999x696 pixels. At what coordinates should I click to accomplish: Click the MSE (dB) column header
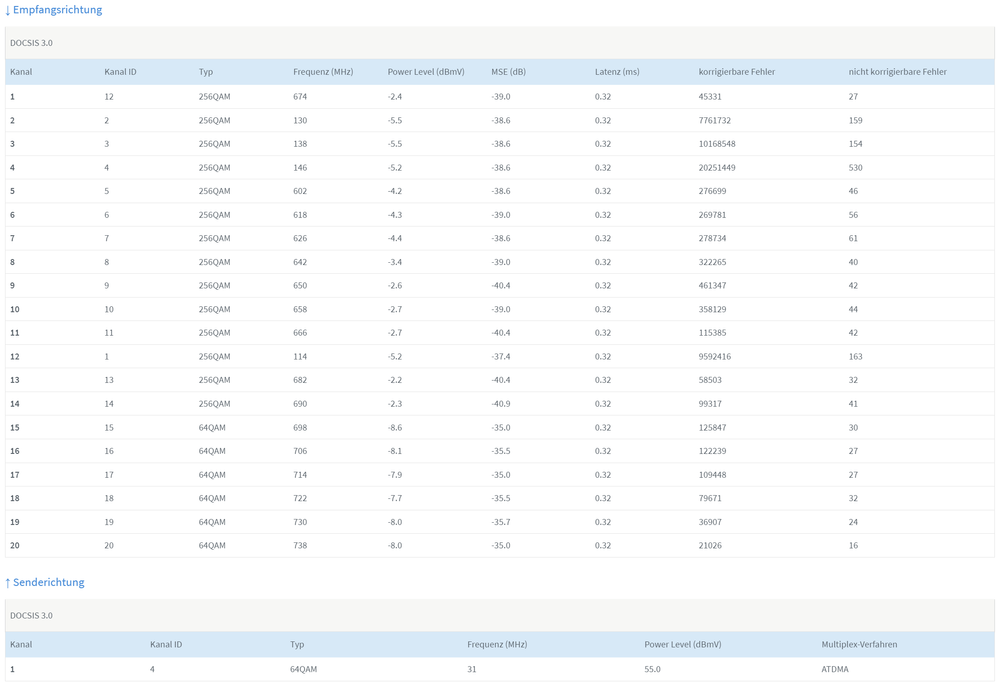point(508,72)
